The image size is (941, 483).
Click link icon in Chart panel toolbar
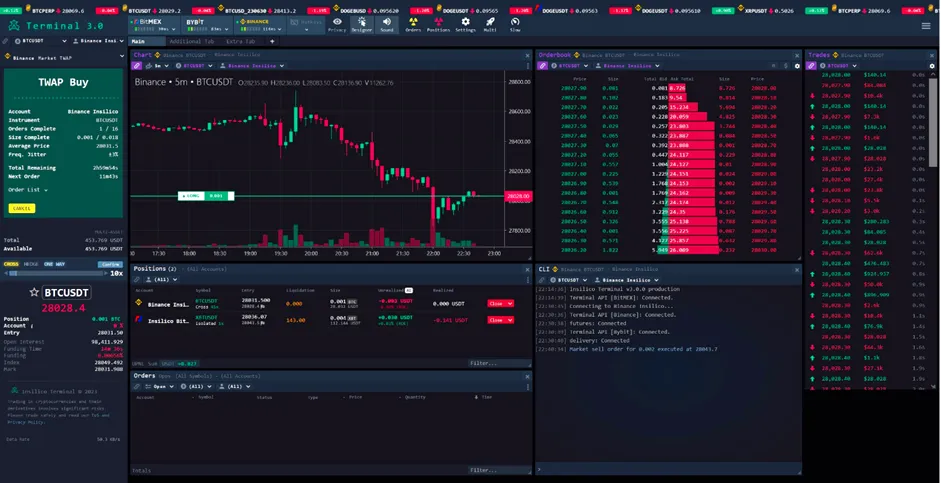pos(137,65)
